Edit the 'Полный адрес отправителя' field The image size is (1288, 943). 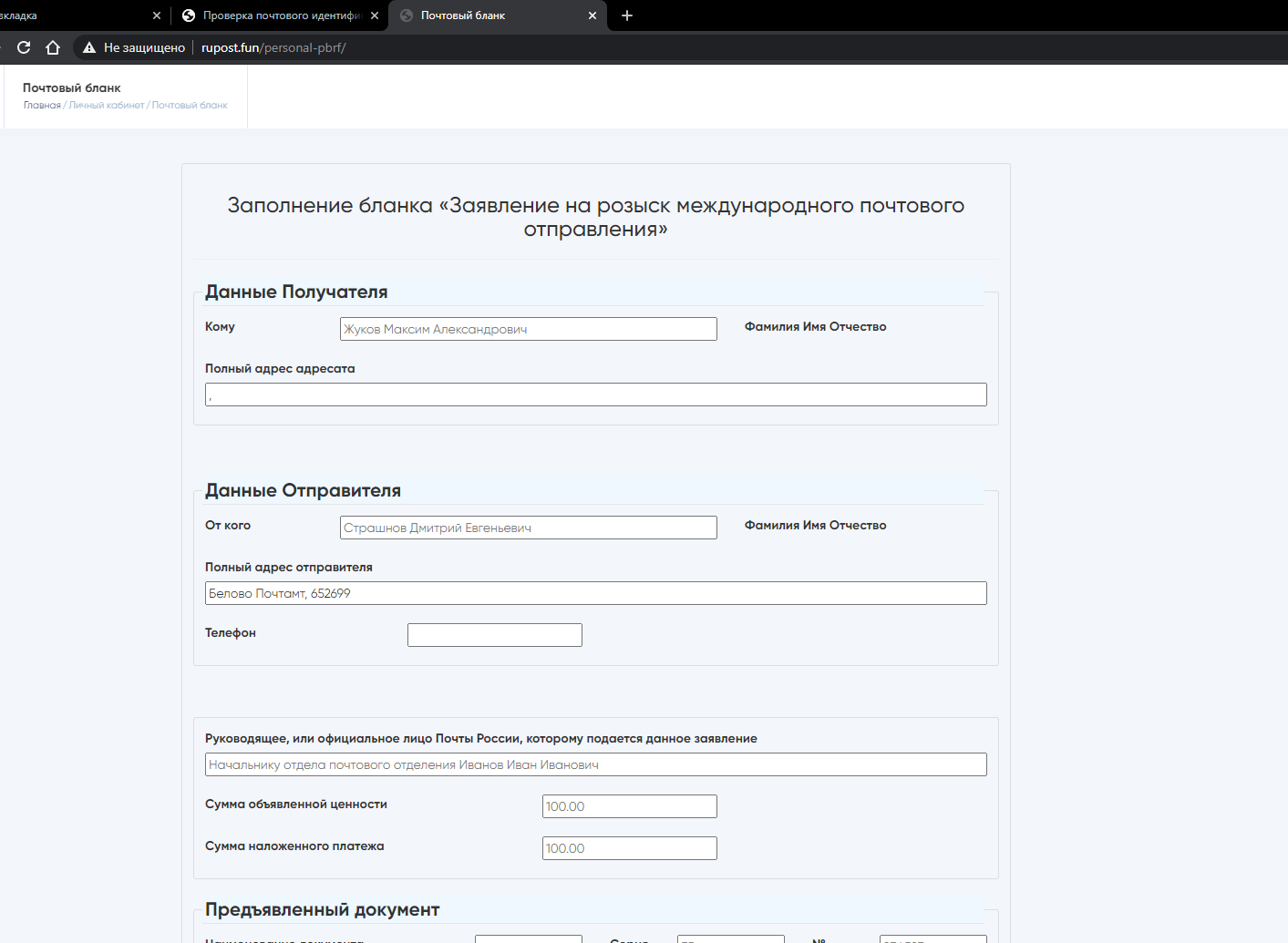click(595, 593)
